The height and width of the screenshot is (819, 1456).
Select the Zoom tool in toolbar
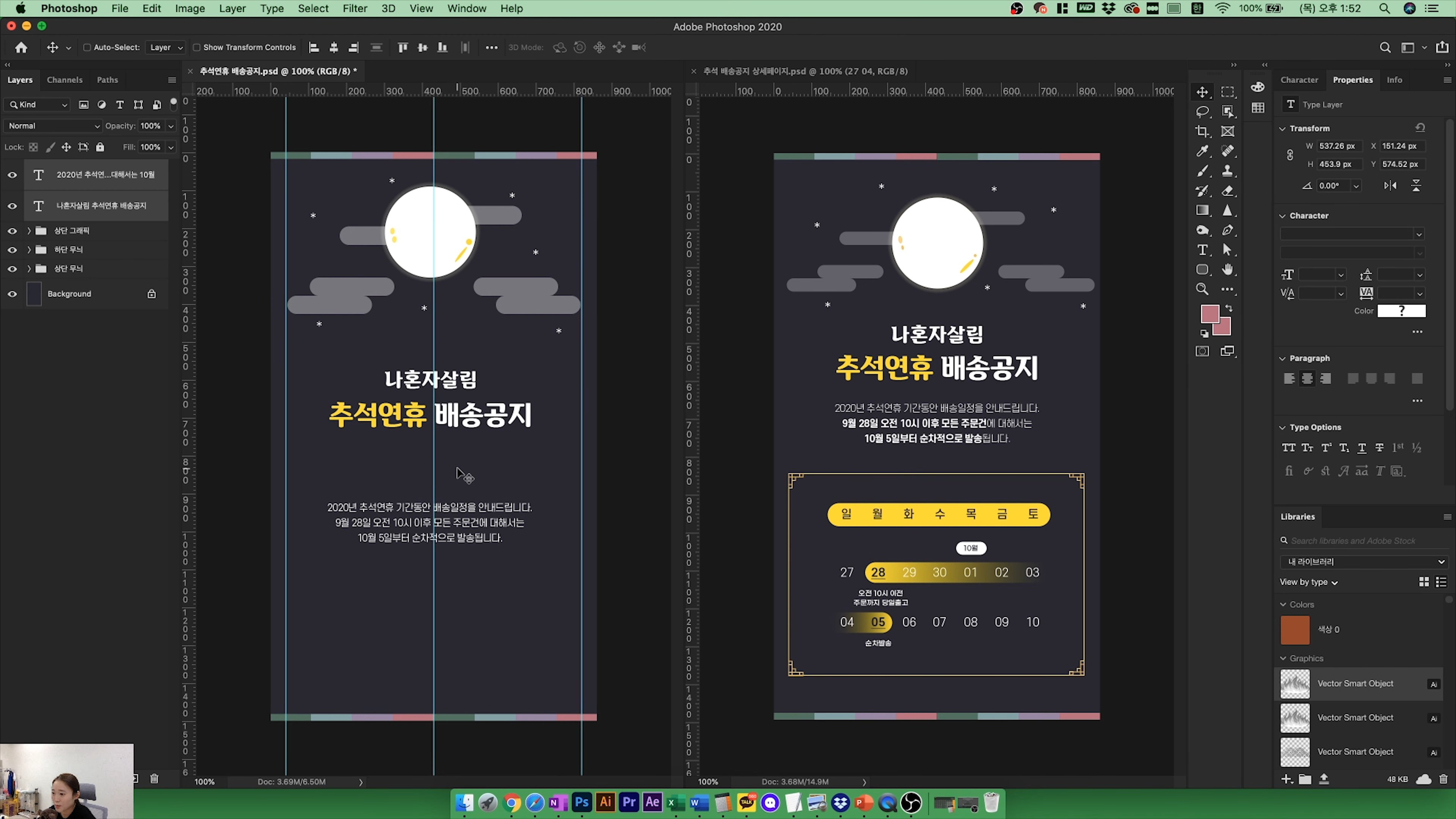tap(1202, 289)
